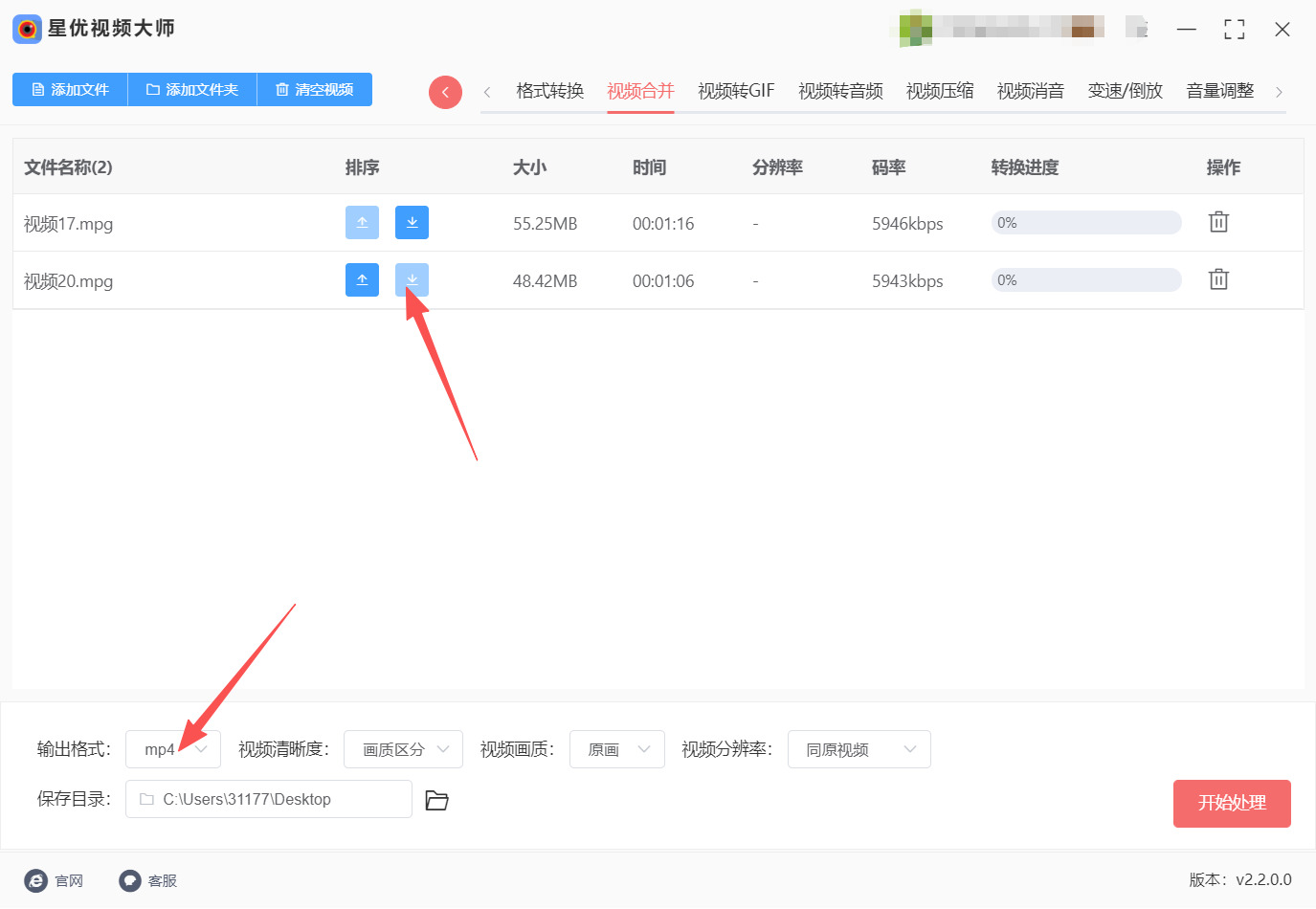Contact 客服 customer service

(147, 880)
